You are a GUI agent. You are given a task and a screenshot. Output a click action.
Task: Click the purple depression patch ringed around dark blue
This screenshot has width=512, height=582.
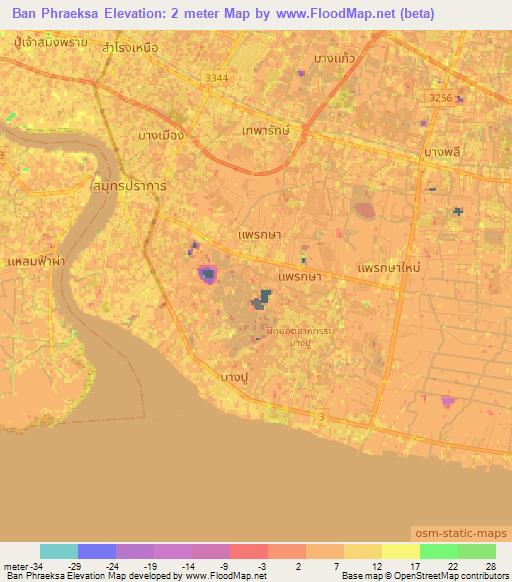[x=207, y=275]
